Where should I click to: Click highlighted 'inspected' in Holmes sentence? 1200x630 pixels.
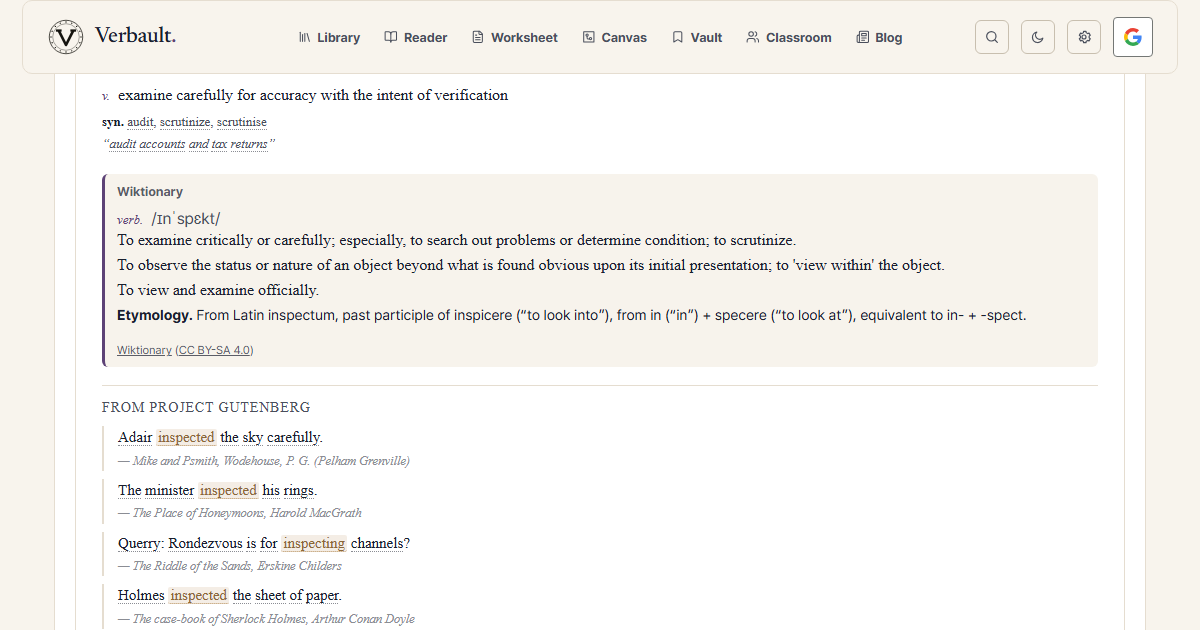(198, 595)
